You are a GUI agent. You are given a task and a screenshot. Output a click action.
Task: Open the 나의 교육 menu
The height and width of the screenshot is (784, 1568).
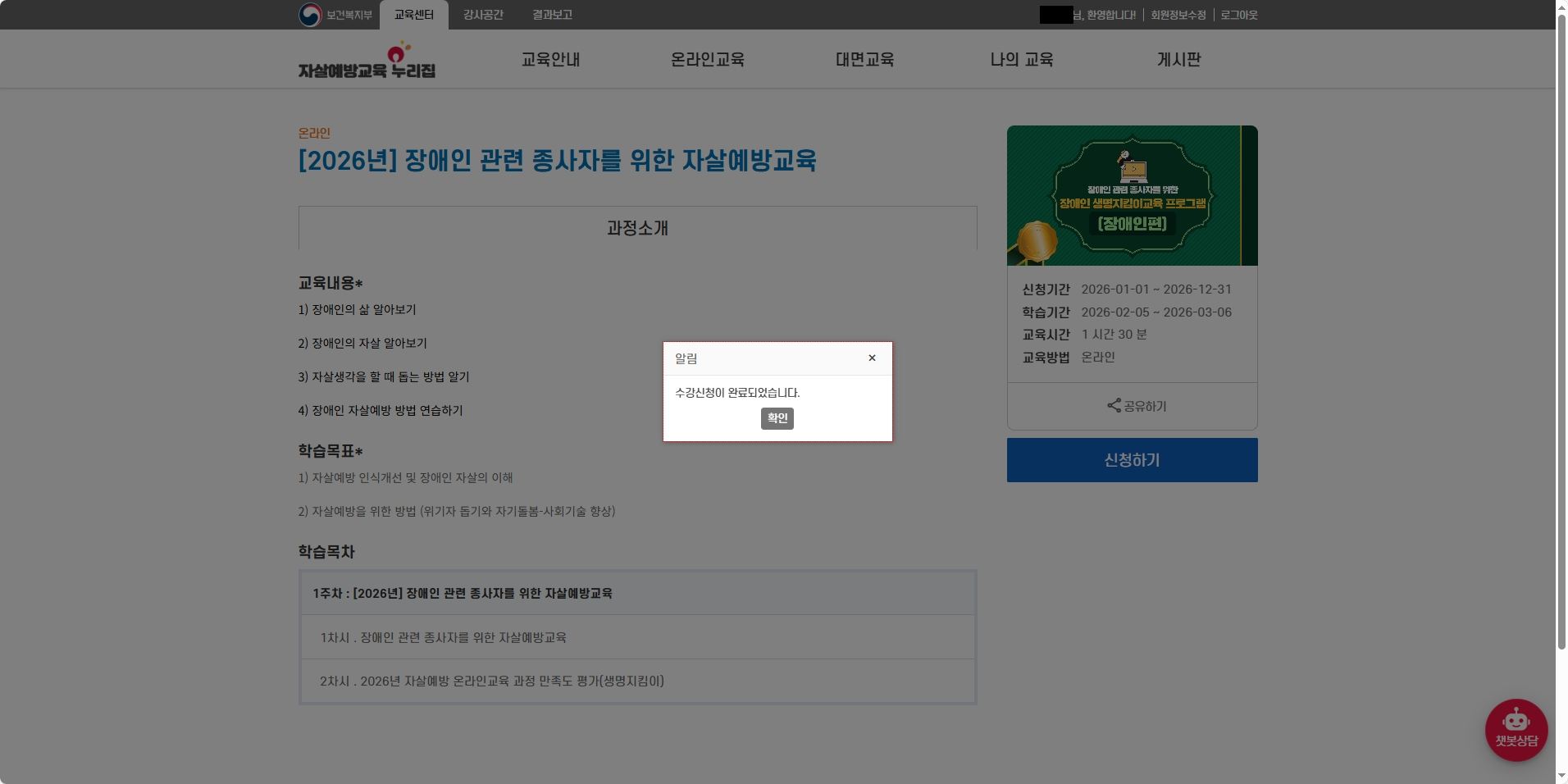[1021, 59]
